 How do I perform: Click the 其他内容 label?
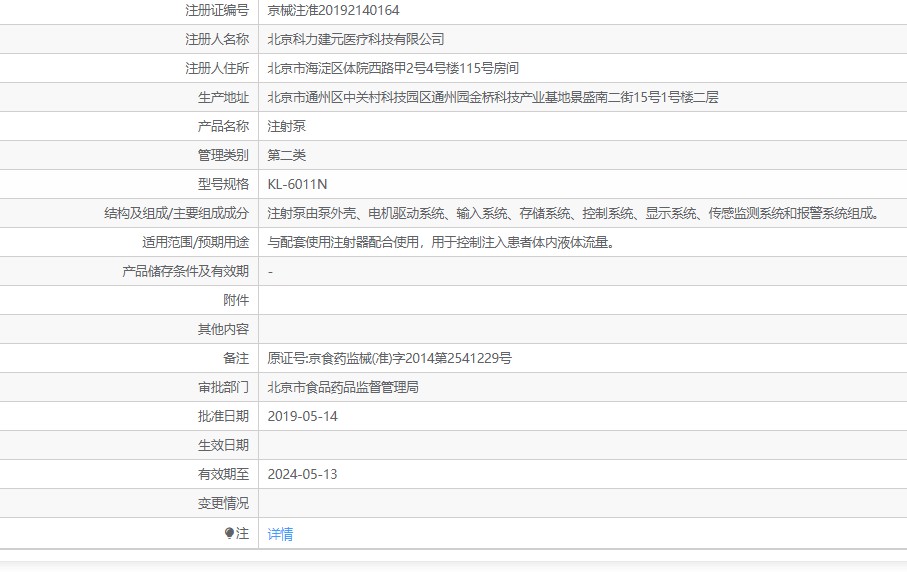tap(223, 329)
